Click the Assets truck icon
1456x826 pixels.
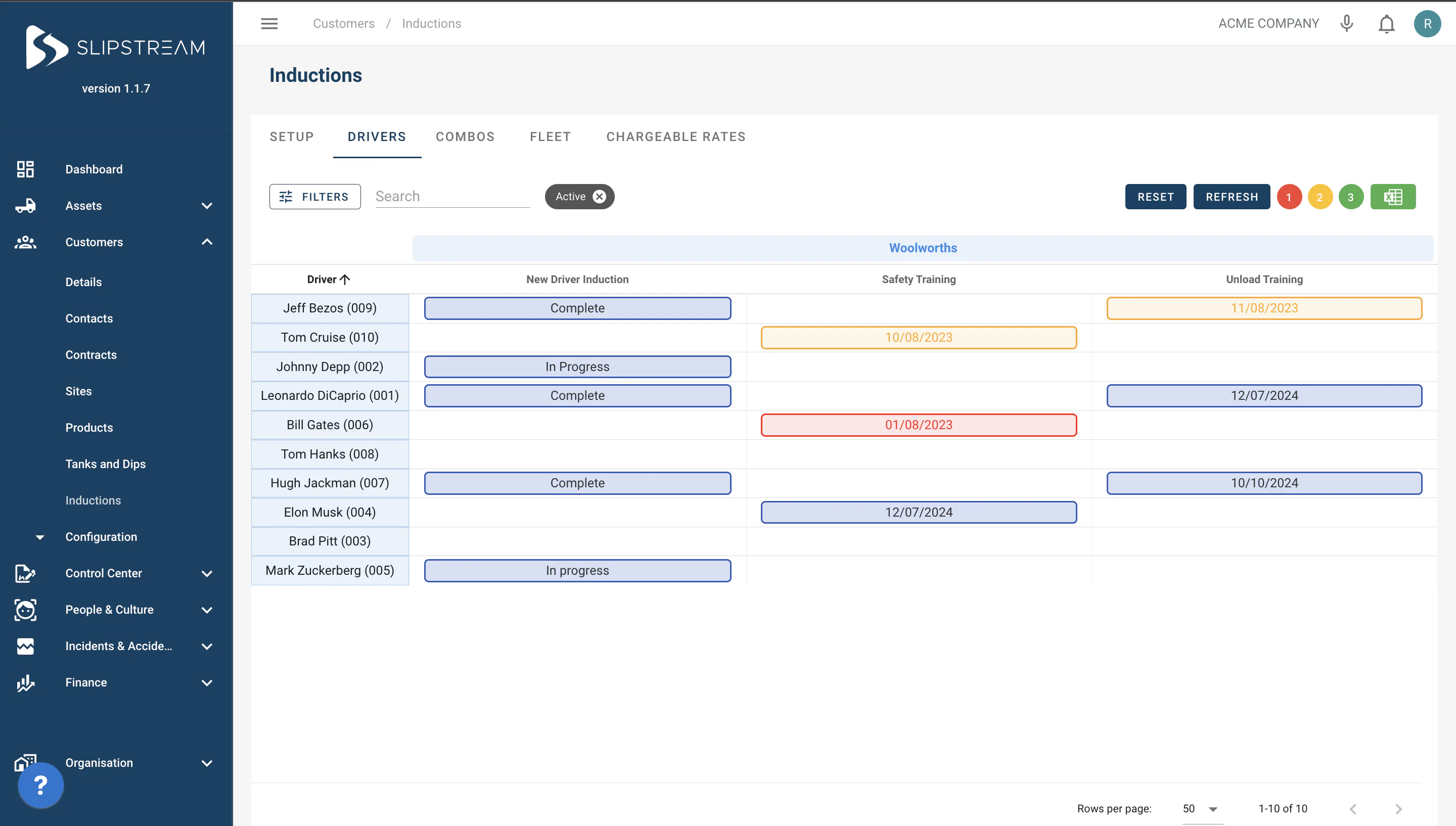tap(25, 205)
